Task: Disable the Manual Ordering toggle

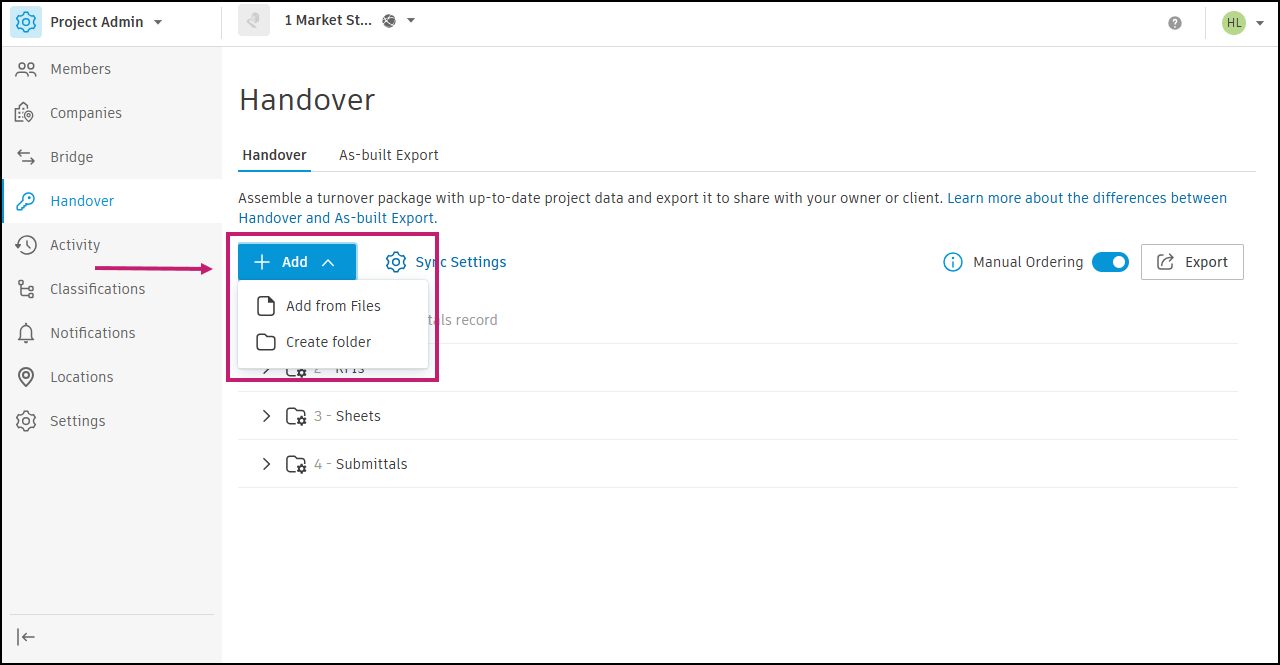Action: 1110,261
